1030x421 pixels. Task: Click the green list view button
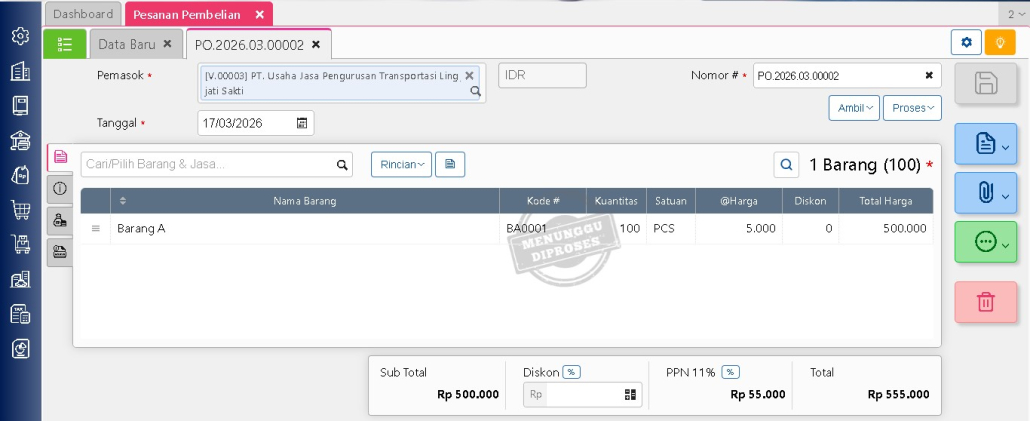pyautogui.click(x=65, y=44)
